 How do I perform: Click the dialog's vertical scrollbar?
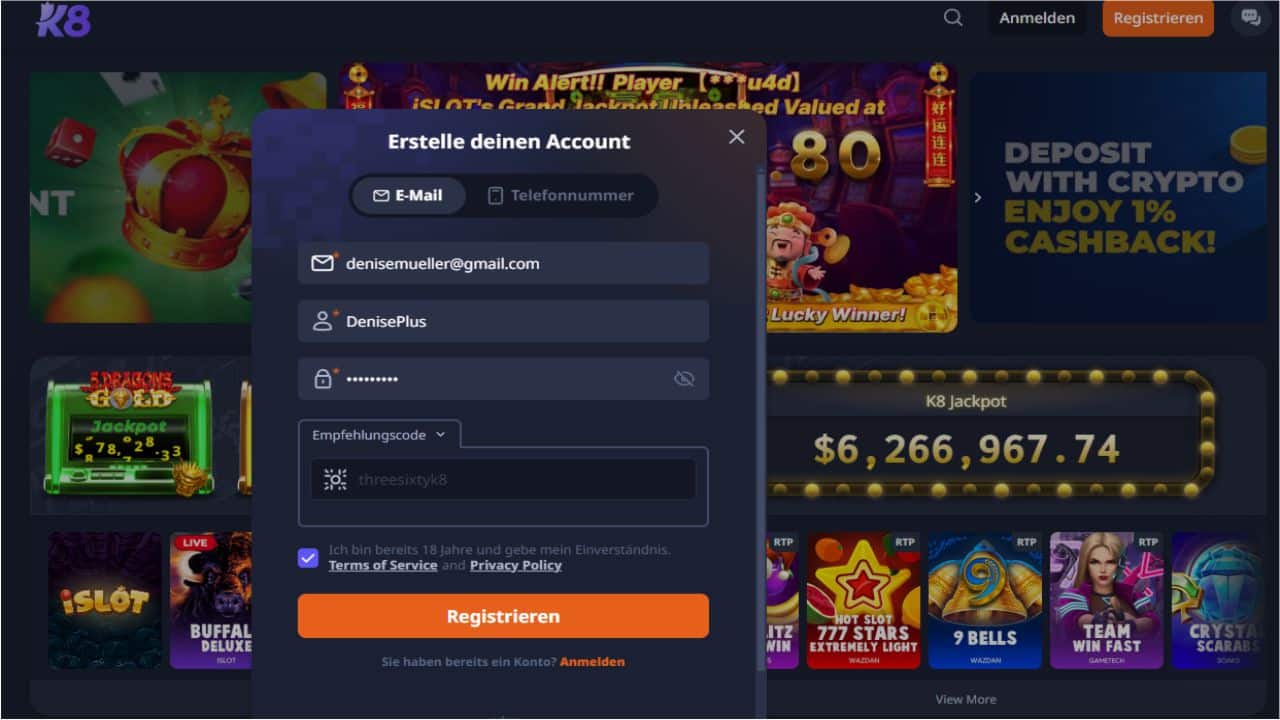[762, 440]
